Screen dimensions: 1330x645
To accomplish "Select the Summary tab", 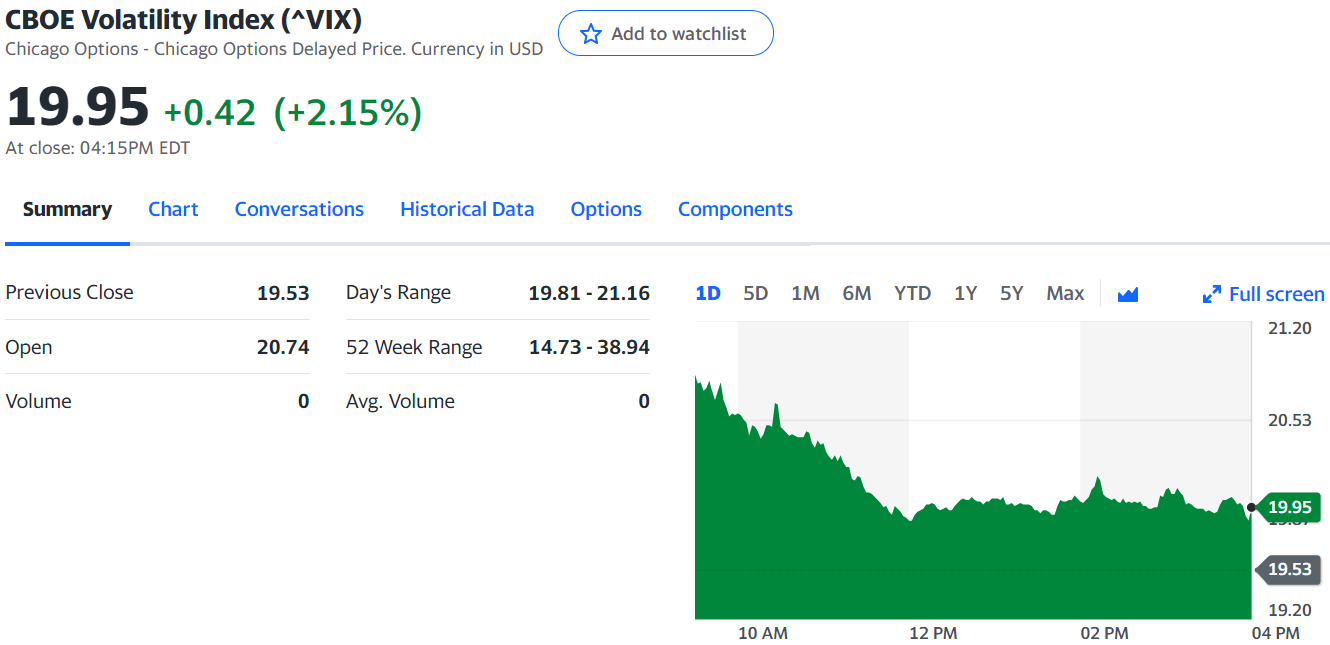I will coord(67,209).
